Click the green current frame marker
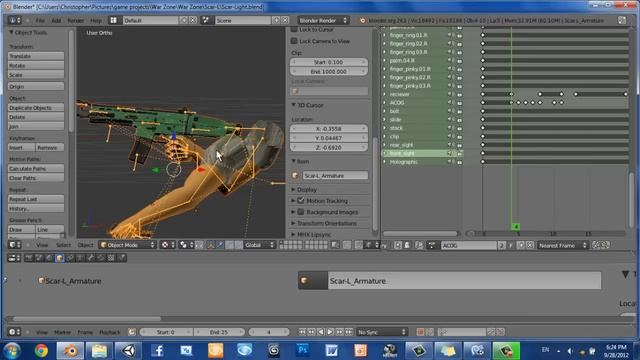The width and height of the screenshot is (640, 360). click(516, 226)
